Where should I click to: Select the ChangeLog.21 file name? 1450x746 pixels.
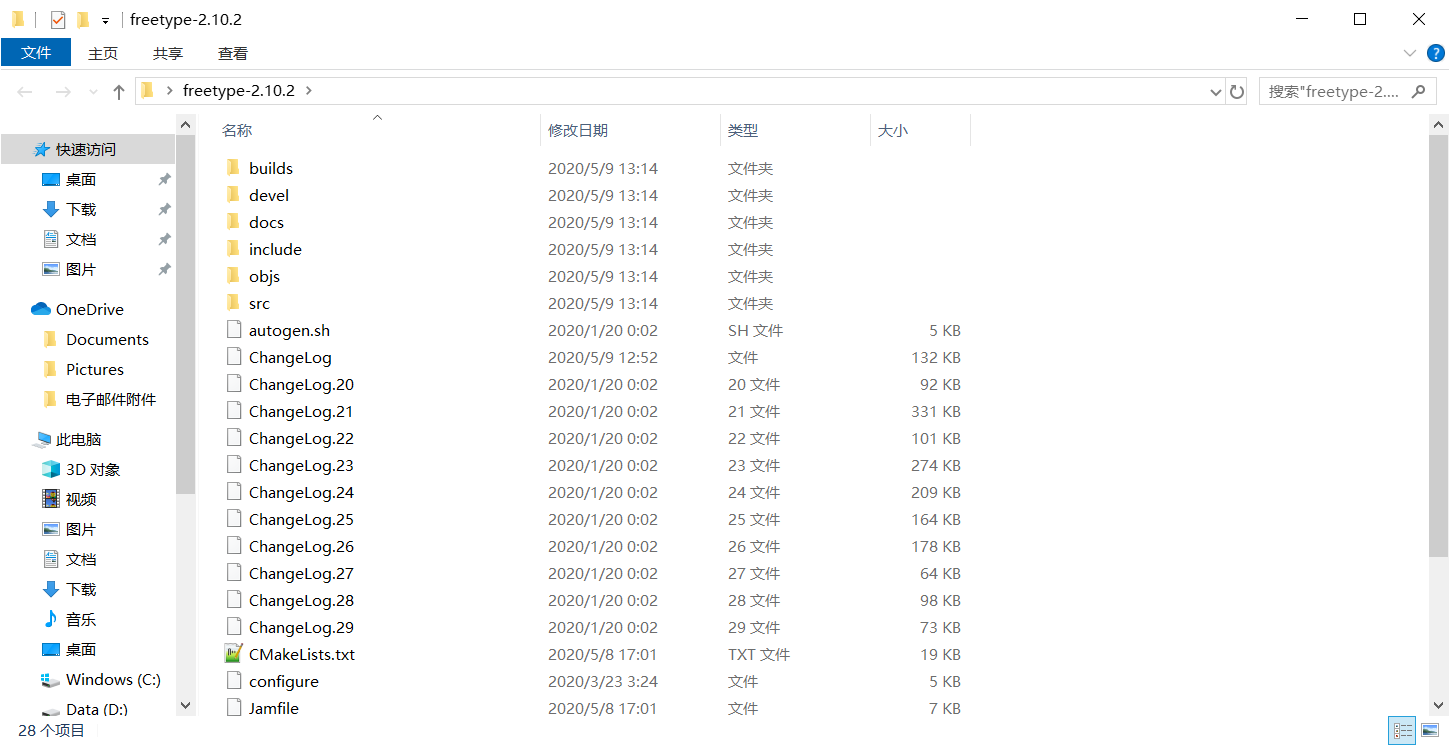(301, 411)
